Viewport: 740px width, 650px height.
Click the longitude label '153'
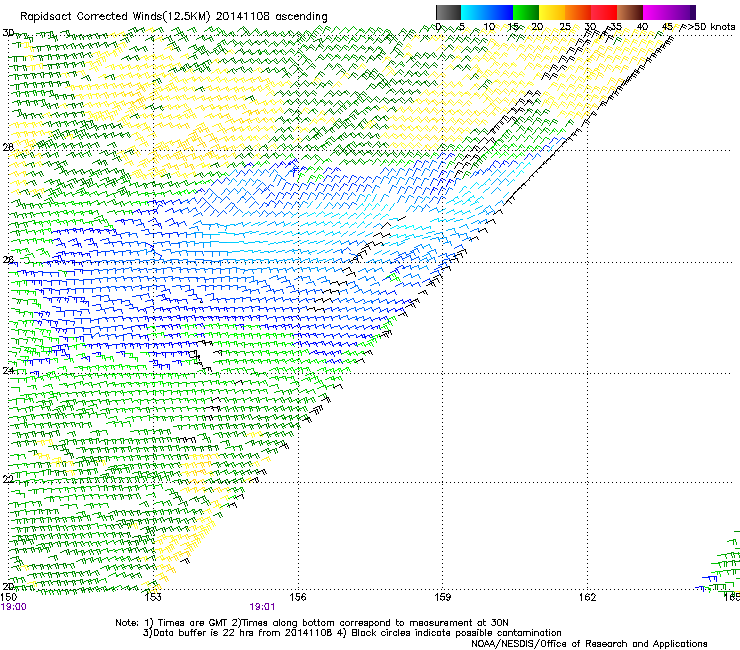(153, 597)
